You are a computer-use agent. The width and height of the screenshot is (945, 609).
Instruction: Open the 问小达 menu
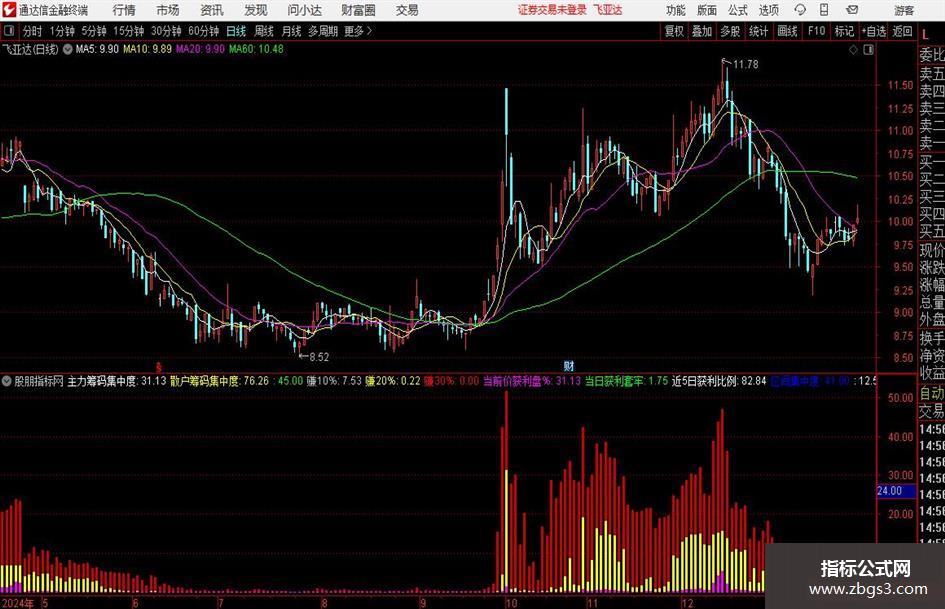point(304,10)
